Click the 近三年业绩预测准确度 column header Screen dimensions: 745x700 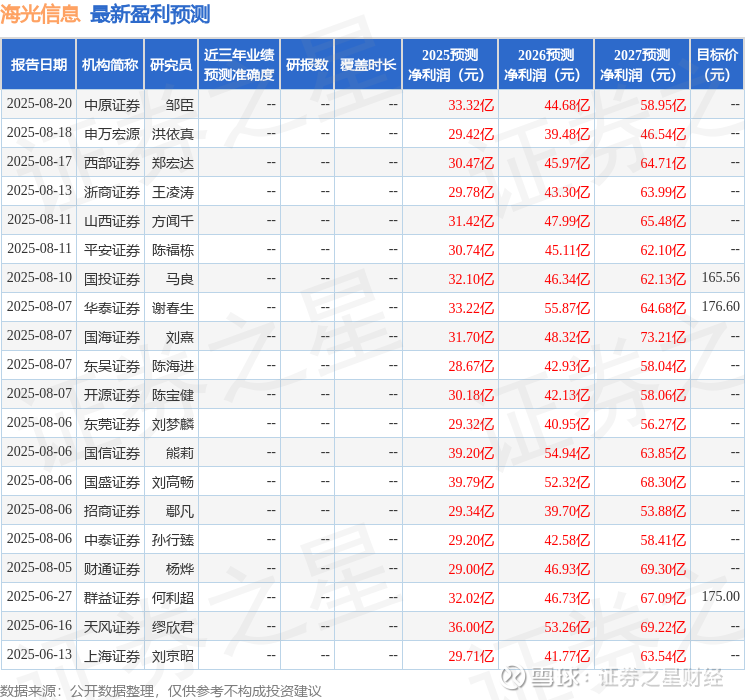(239, 65)
